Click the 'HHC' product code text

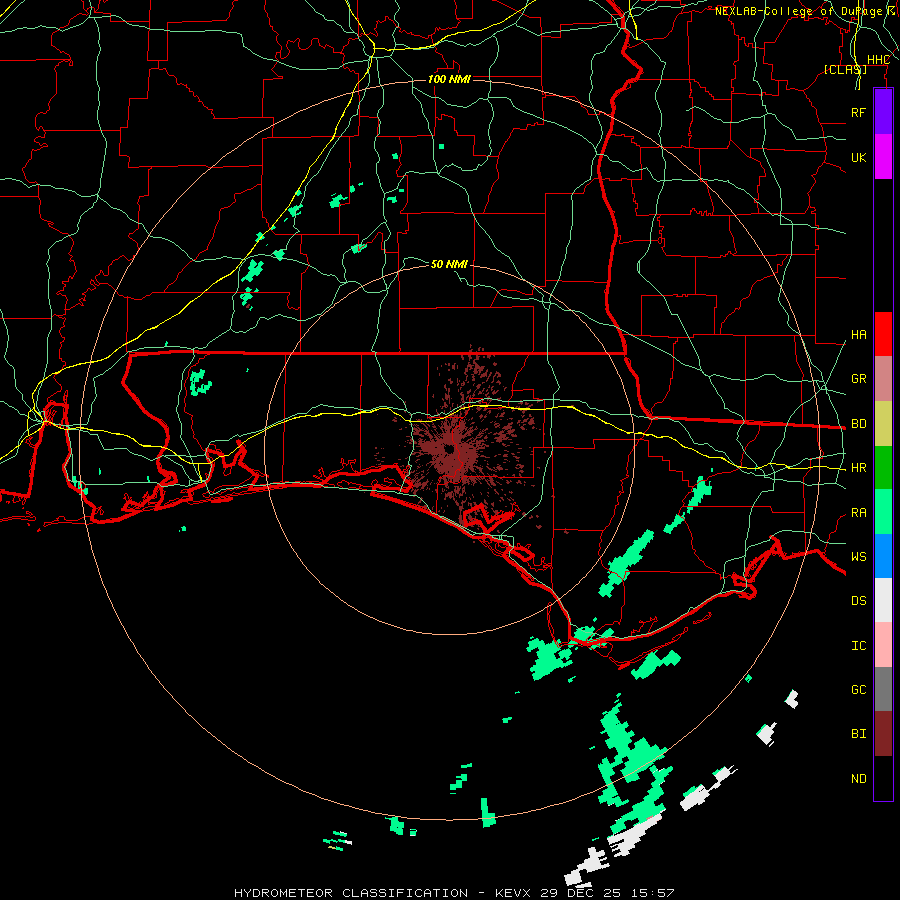coord(878,60)
